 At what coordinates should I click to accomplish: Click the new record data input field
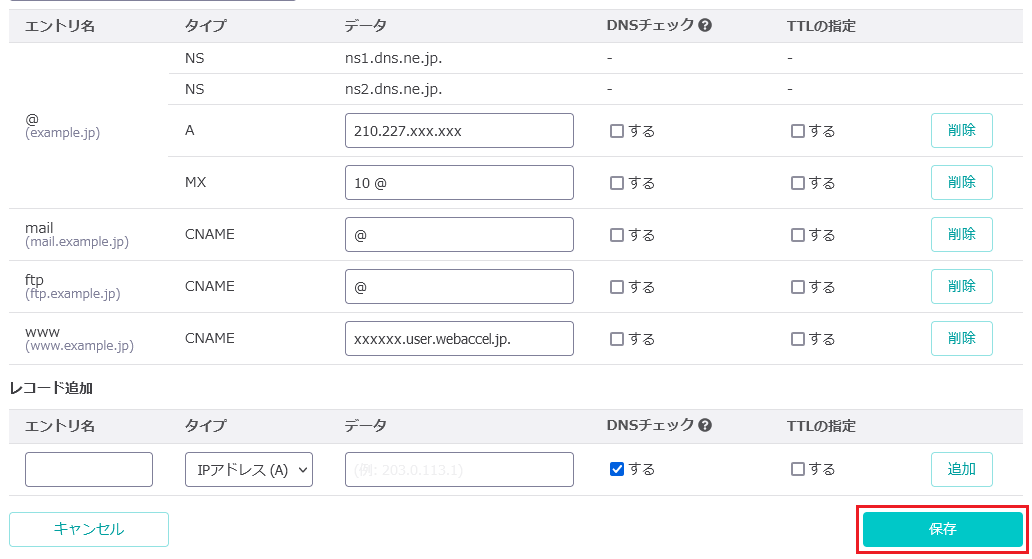(x=459, y=469)
